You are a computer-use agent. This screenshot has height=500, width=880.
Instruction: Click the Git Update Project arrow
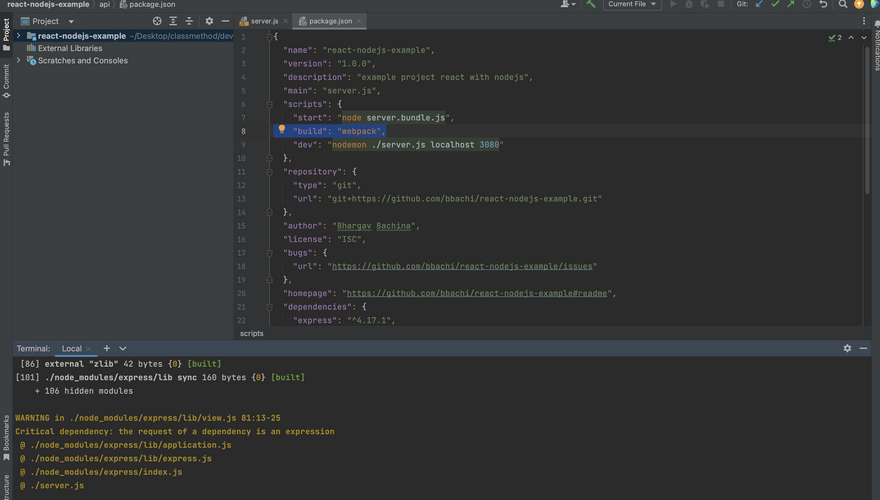click(x=759, y=5)
